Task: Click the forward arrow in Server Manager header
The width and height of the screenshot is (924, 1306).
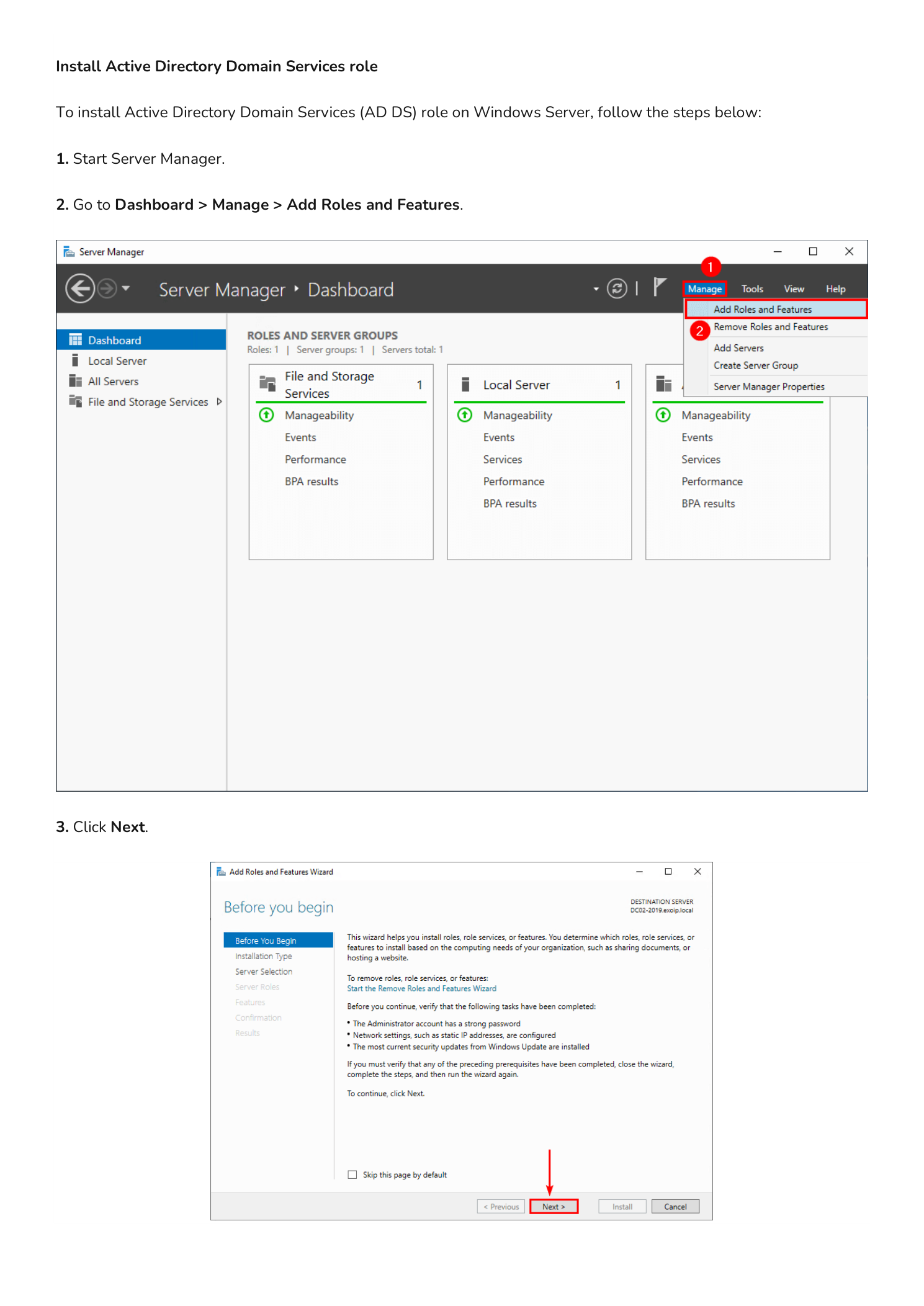Action: pyautogui.click(x=107, y=288)
